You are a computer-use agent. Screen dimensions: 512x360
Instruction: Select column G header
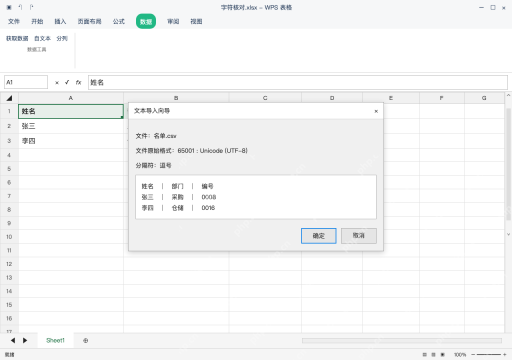484,98
